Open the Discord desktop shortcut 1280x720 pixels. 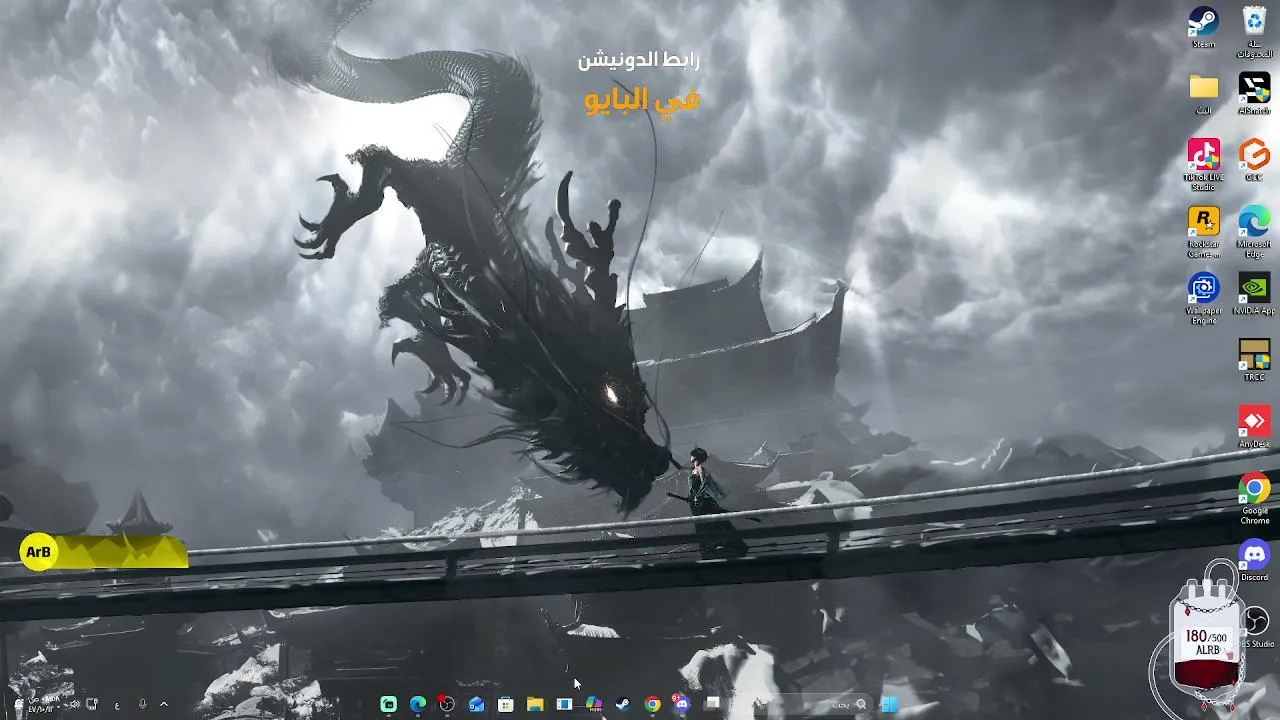click(1254, 560)
